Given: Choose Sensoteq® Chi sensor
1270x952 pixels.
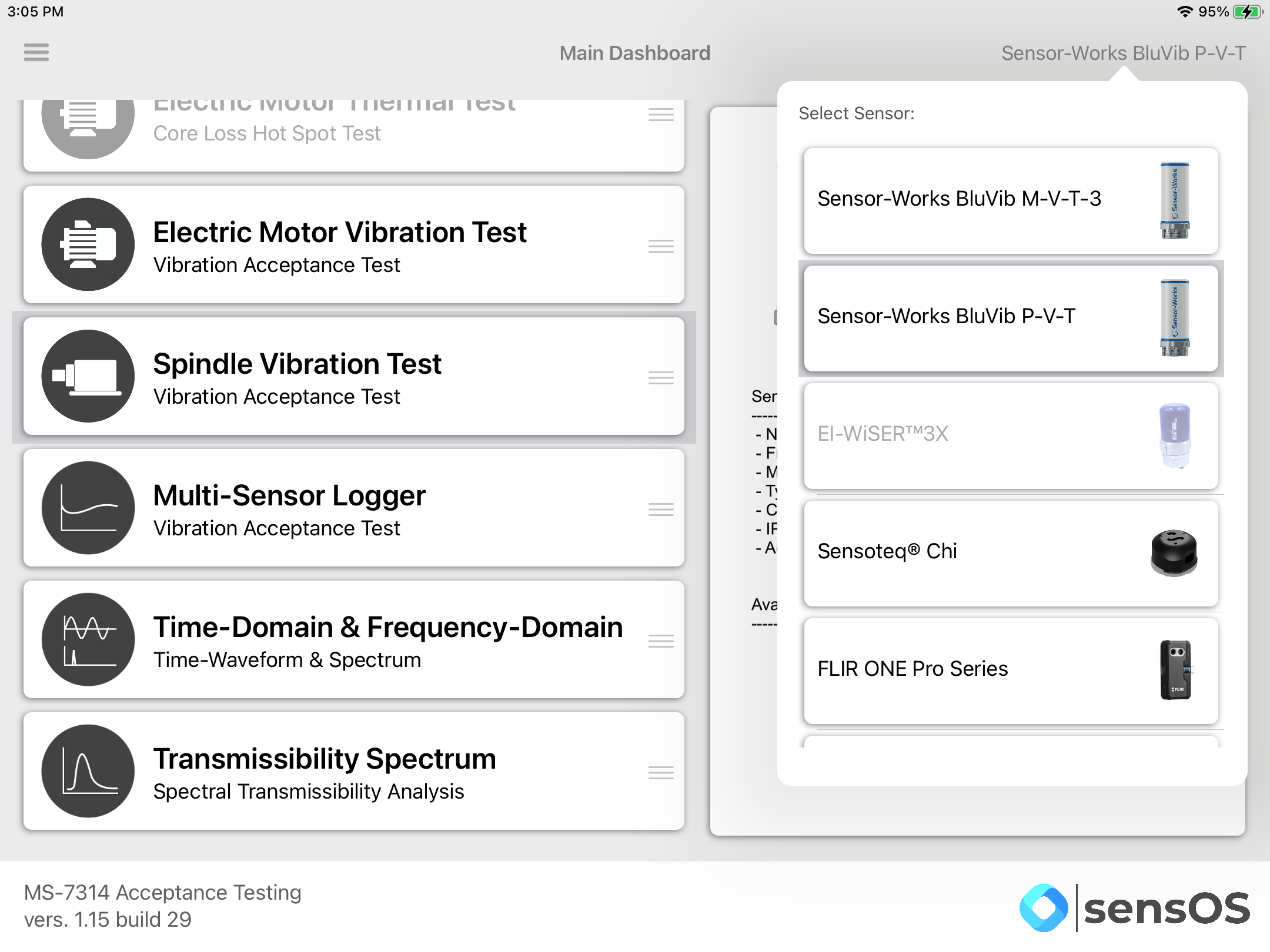Looking at the screenshot, I should pos(1011,553).
